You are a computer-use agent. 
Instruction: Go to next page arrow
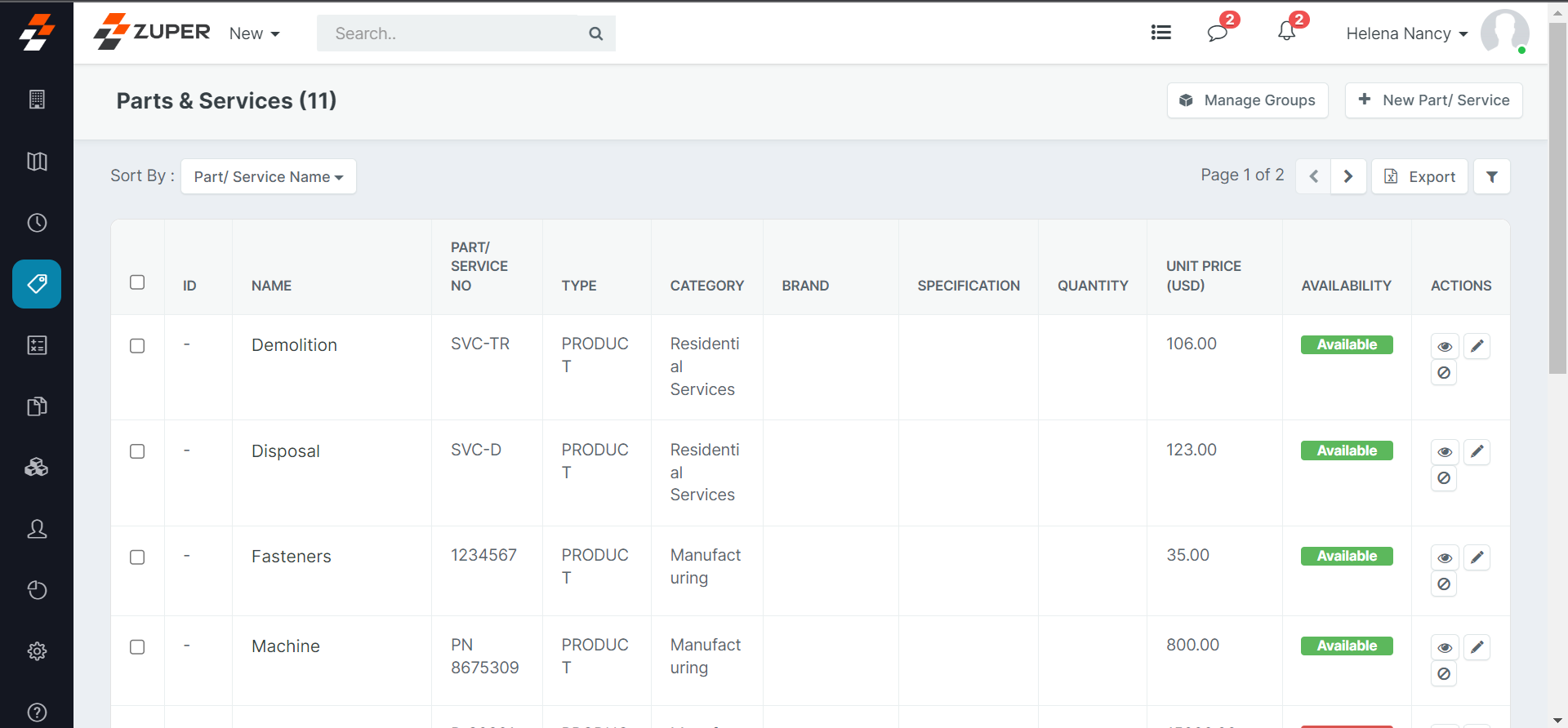(x=1348, y=177)
